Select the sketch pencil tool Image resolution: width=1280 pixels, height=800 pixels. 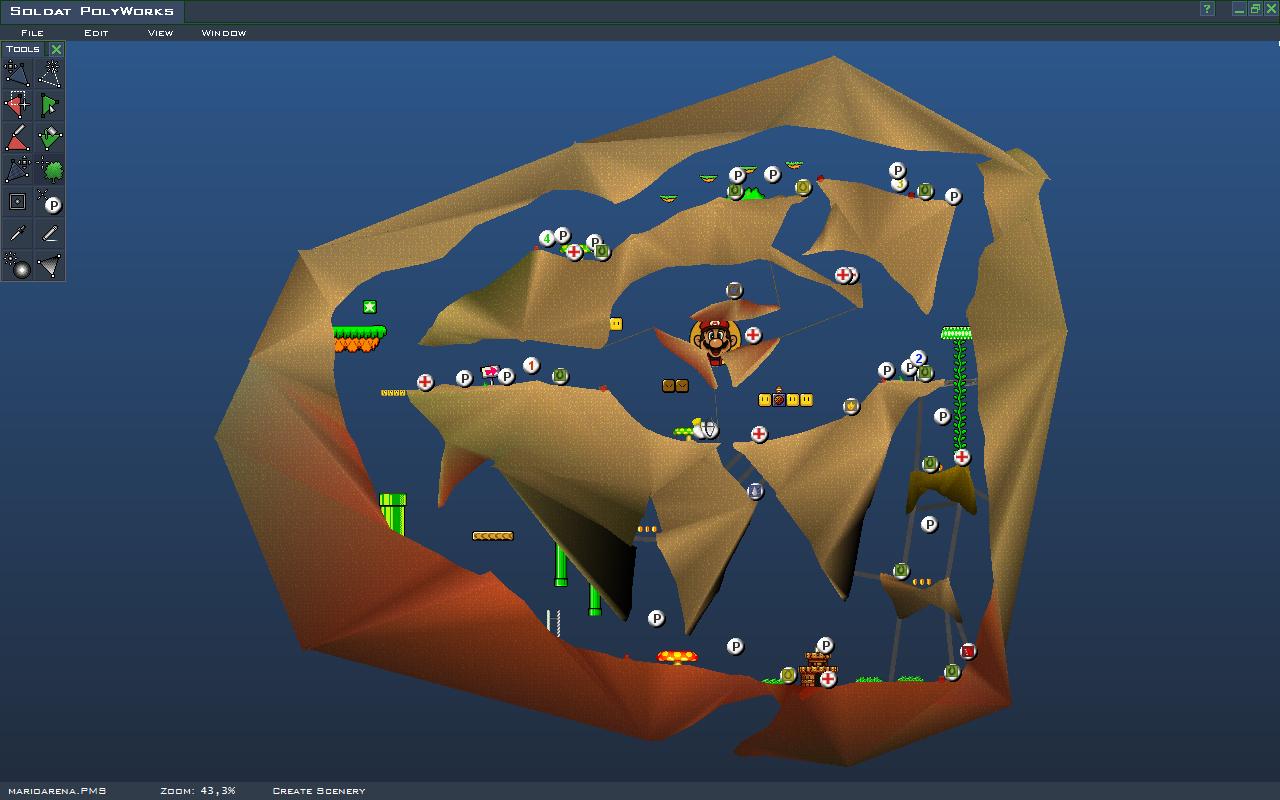49,234
